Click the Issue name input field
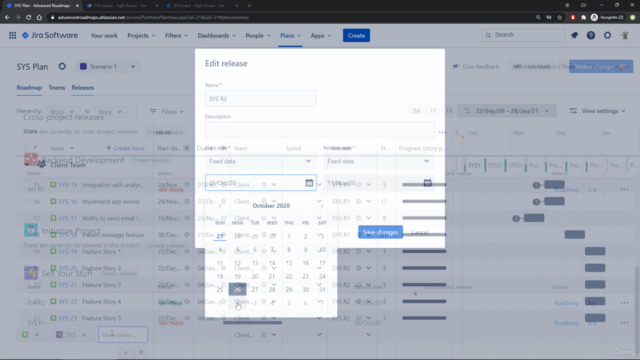The height and width of the screenshot is (360, 640). 123,335
